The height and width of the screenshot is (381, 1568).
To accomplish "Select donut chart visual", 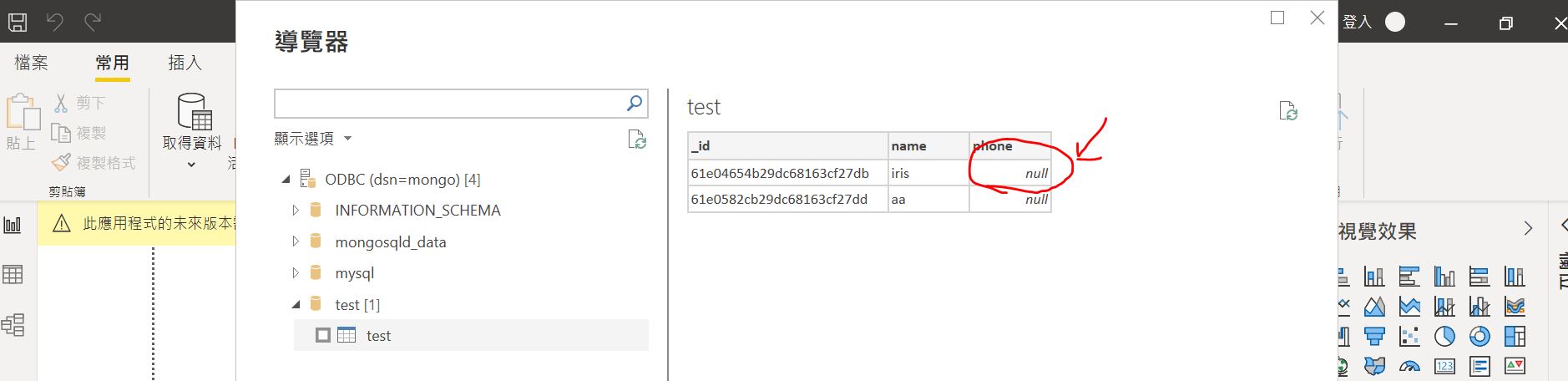I will pos(1479,336).
